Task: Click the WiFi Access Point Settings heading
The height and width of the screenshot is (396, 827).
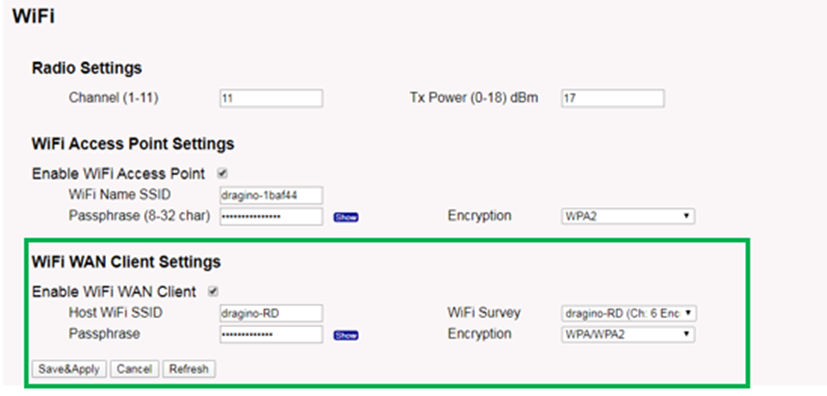Action: pyautogui.click(x=133, y=143)
